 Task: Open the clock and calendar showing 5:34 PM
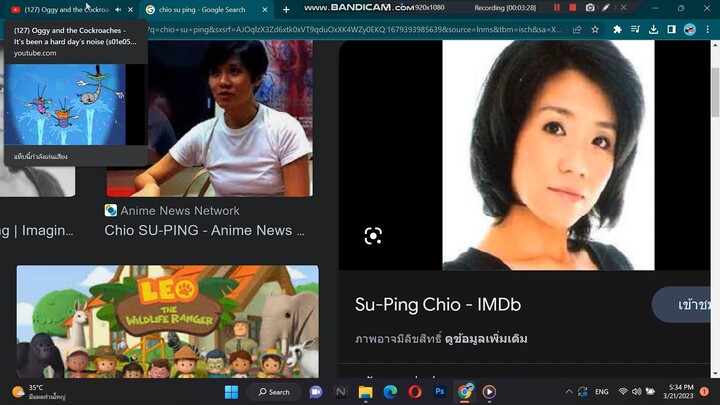678,392
